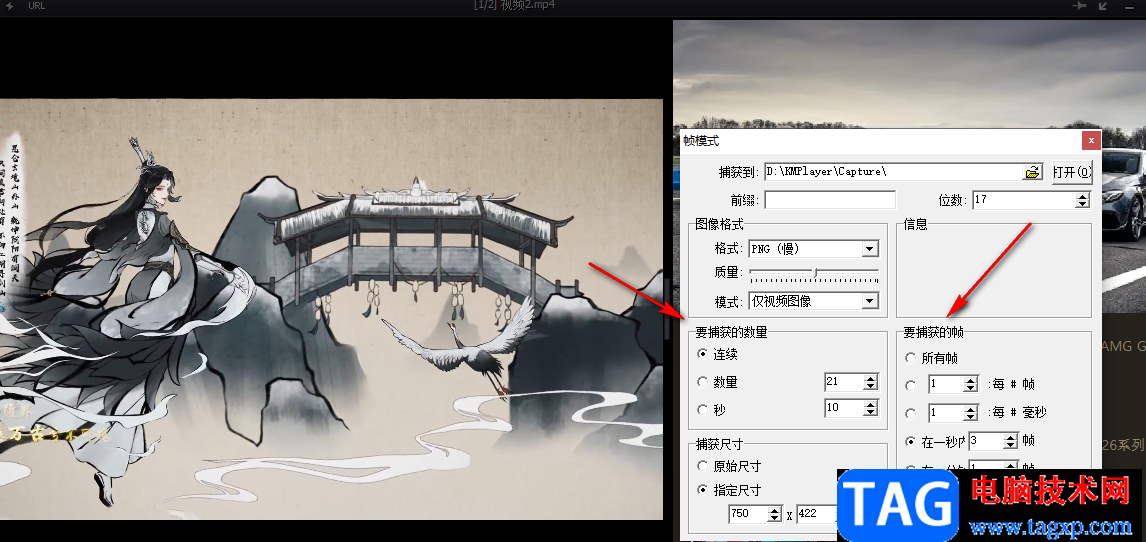This screenshot has height=542, width=1146.
Task: Click the 数量 spinner arrows beside 21
Action: 870,382
